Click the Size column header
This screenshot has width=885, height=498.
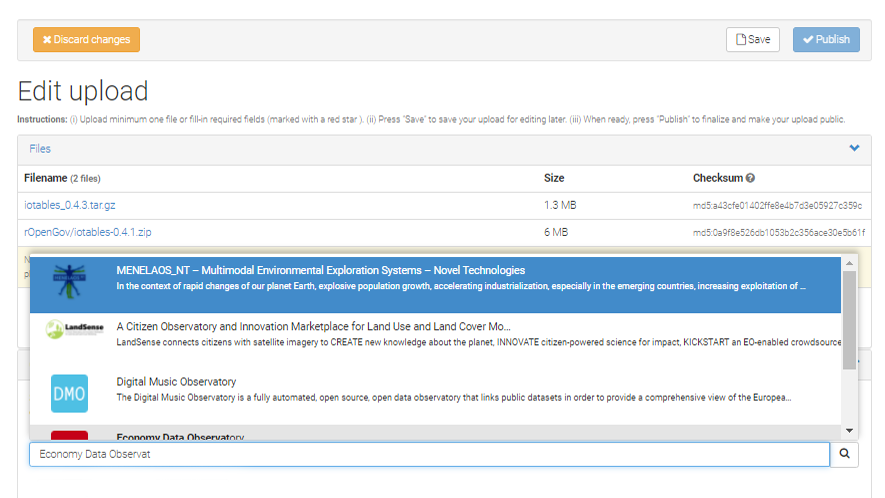(554, 178)
